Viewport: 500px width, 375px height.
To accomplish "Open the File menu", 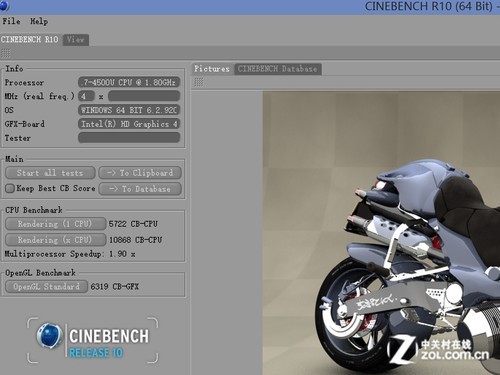I will pyautogui.click(x=11, y=21).
